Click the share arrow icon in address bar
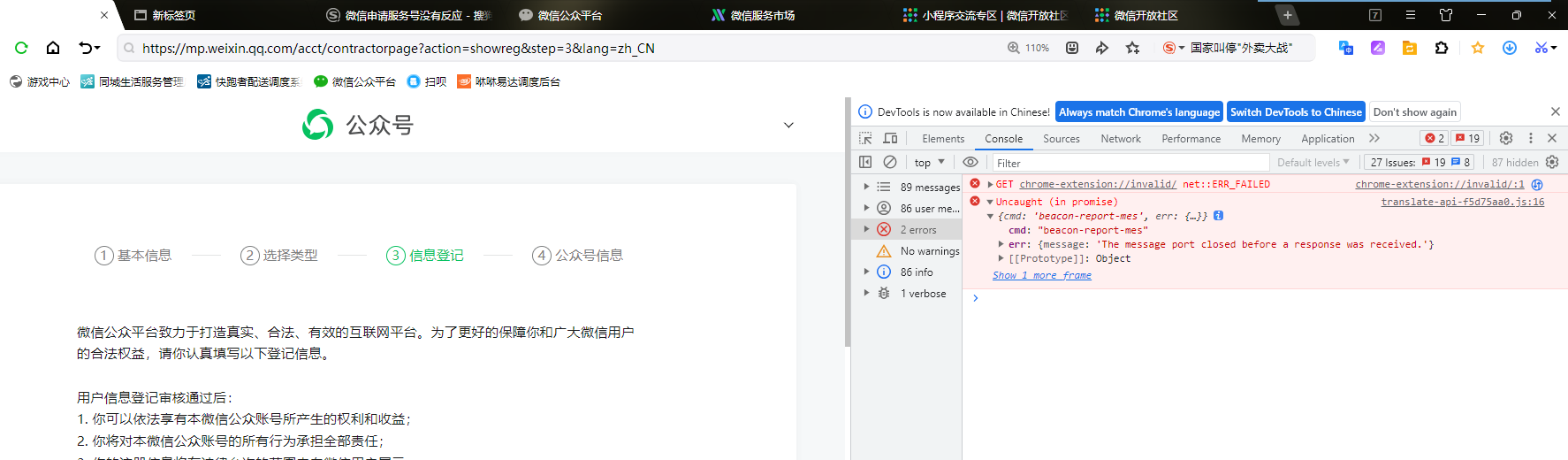 1102,48
